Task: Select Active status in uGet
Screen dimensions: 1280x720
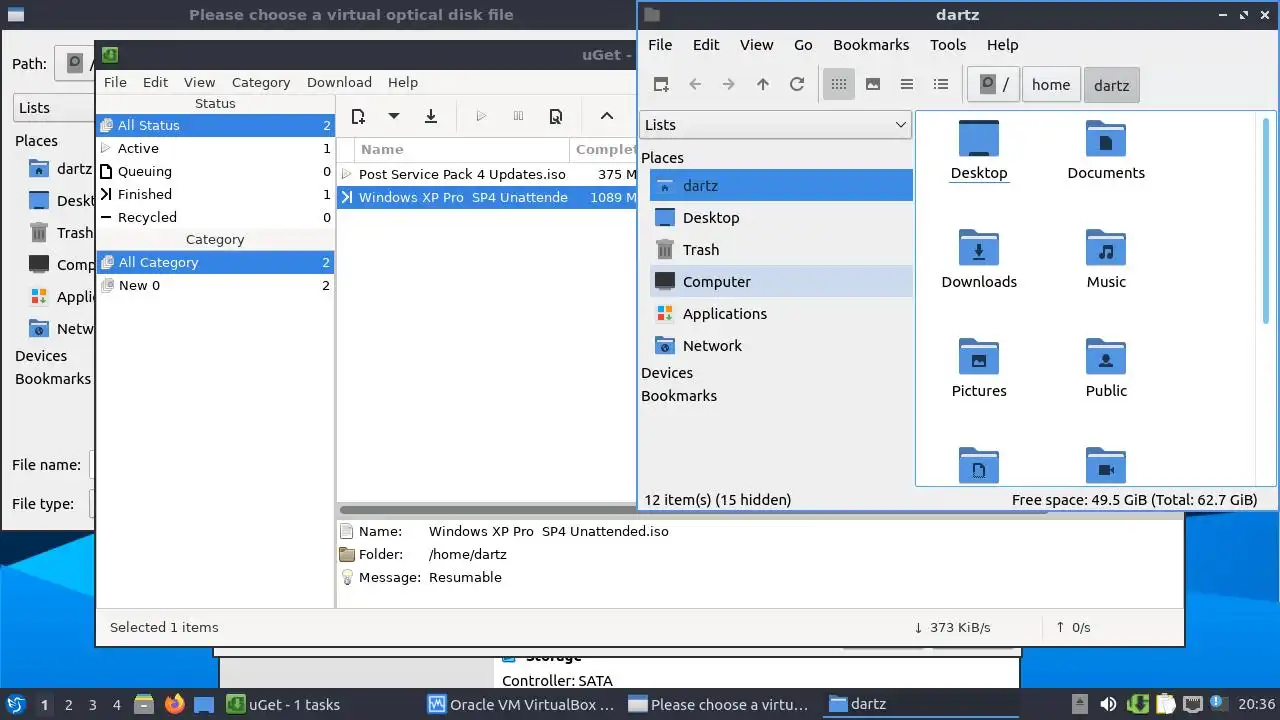Action: tap(215, 148)
